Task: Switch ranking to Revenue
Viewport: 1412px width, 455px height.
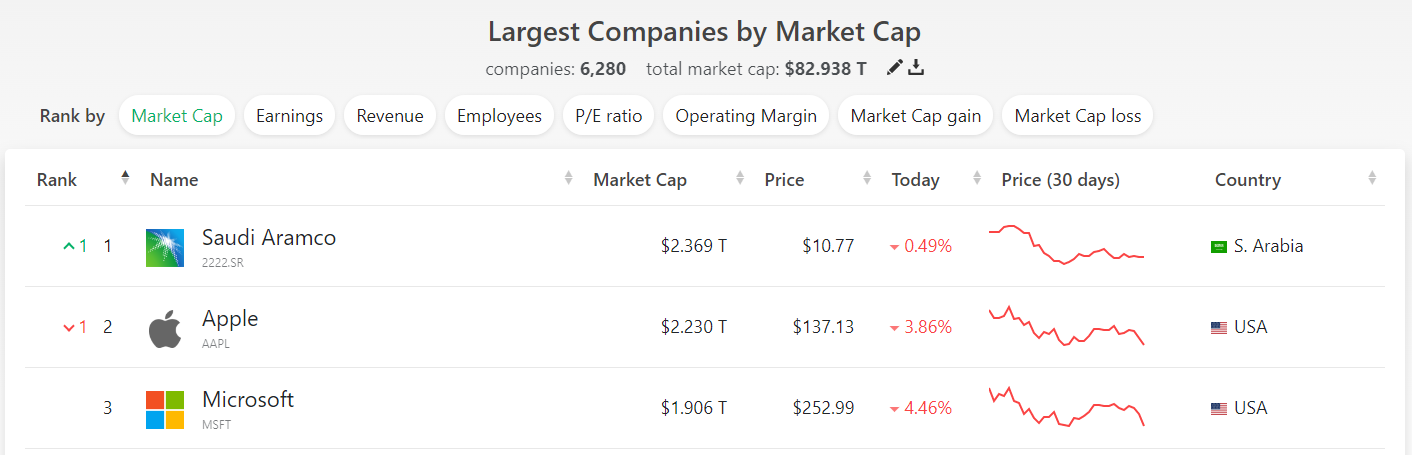Action: (390, 116)
